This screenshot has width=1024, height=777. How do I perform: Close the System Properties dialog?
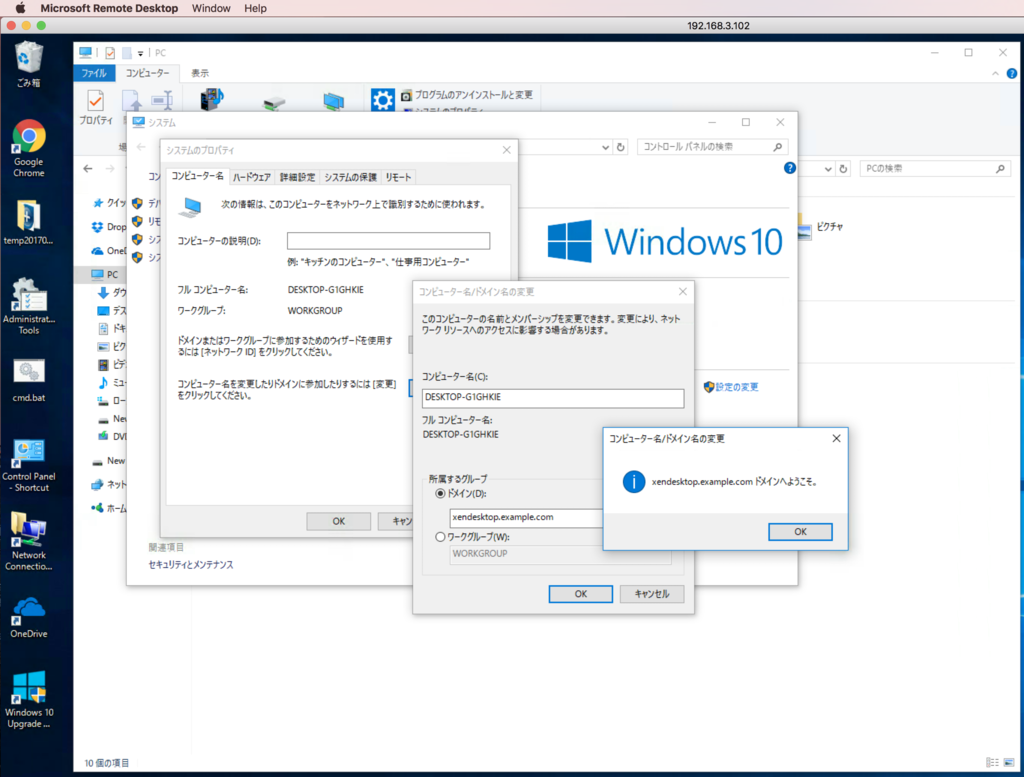pos(506,150)
